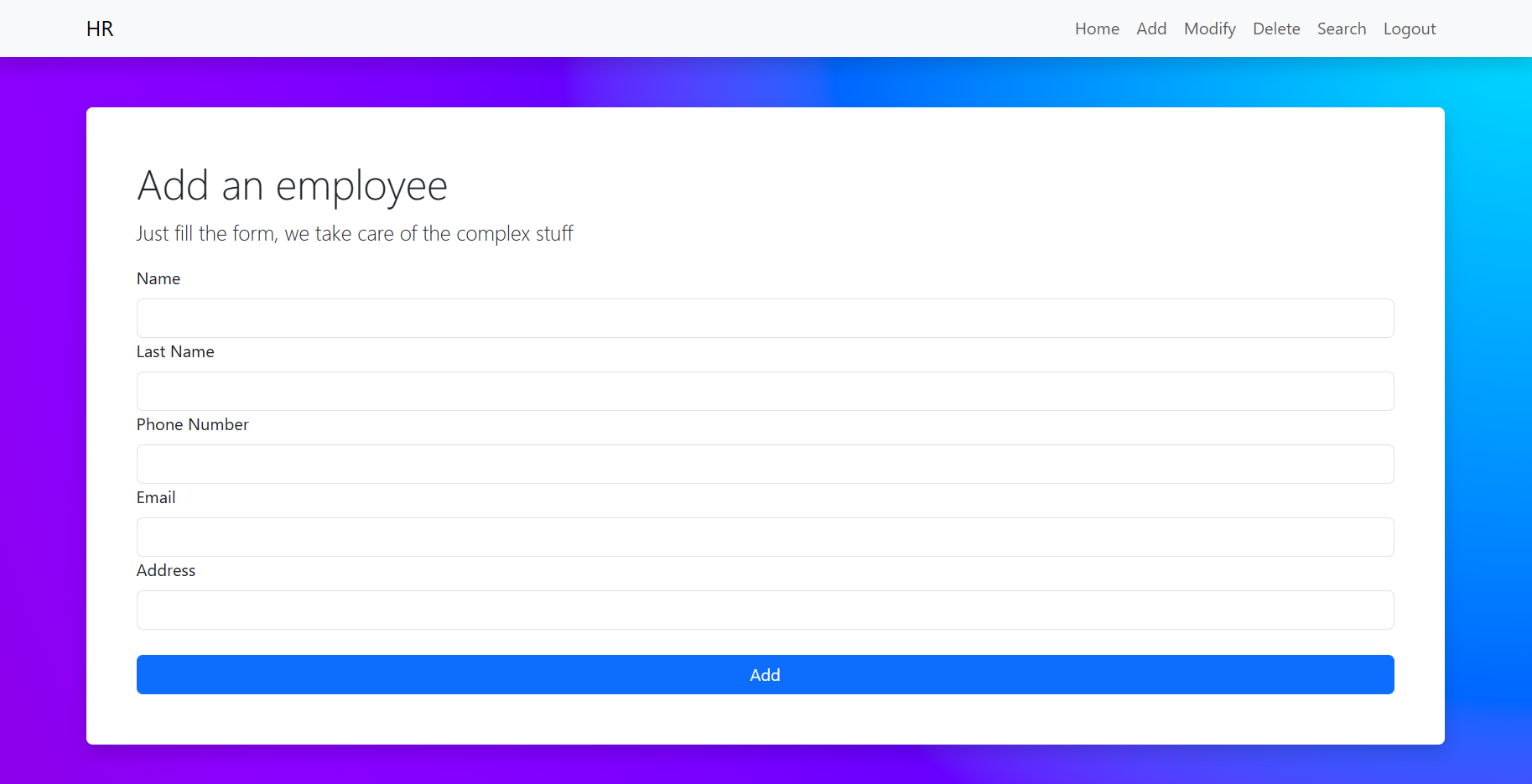This screenshot has width=1532, height=784.
Task: Click the blue Add submit button
Action: click(x=765, y=674)
